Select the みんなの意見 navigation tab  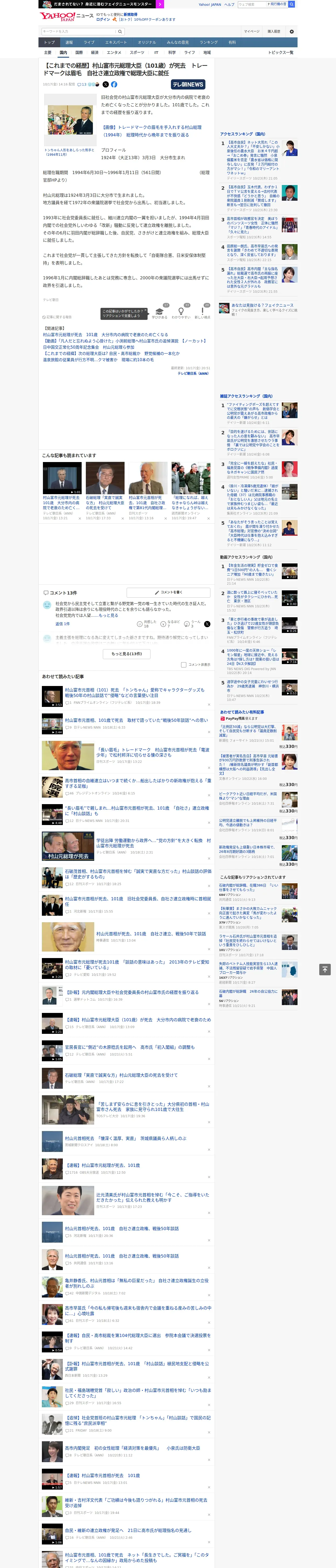click(x=178, y=43)
